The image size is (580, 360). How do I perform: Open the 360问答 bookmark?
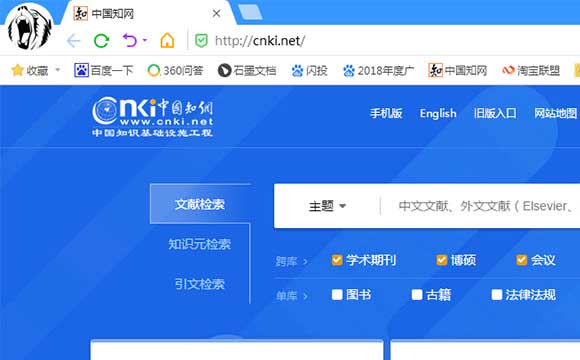pyautogui.click(x=175, y=70)
